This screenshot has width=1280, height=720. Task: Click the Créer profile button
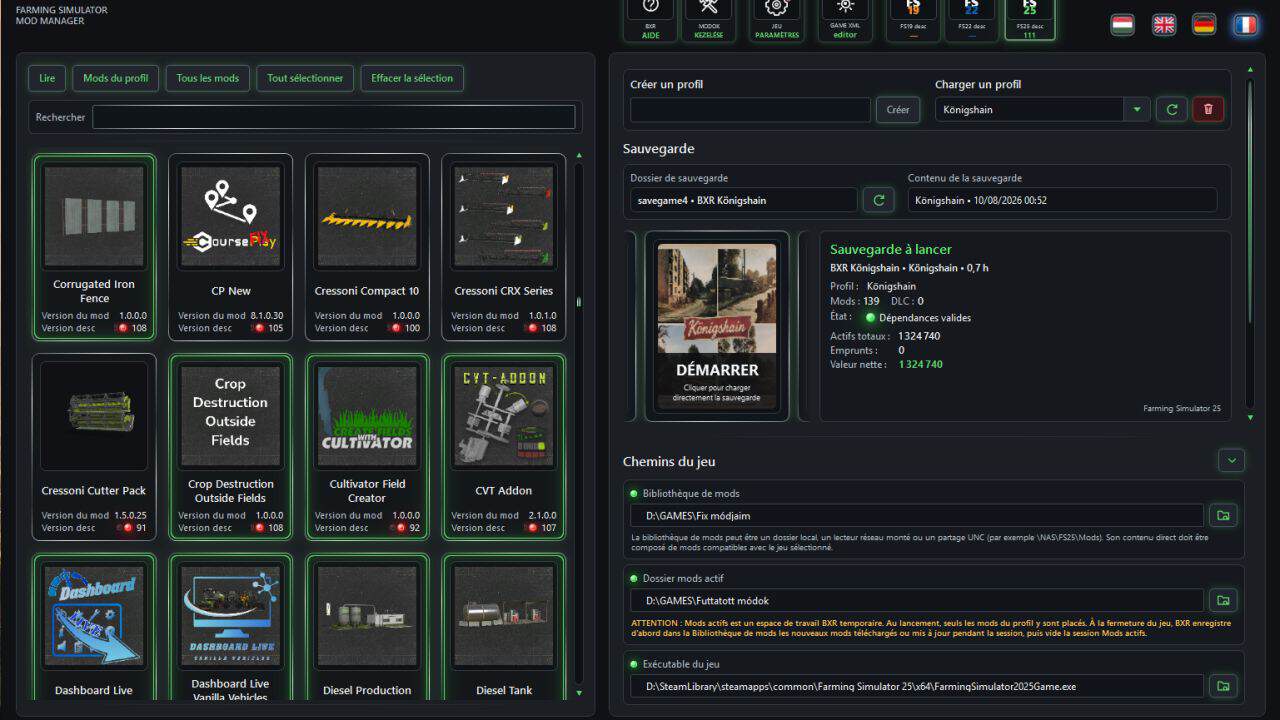[x=898, y=109]
